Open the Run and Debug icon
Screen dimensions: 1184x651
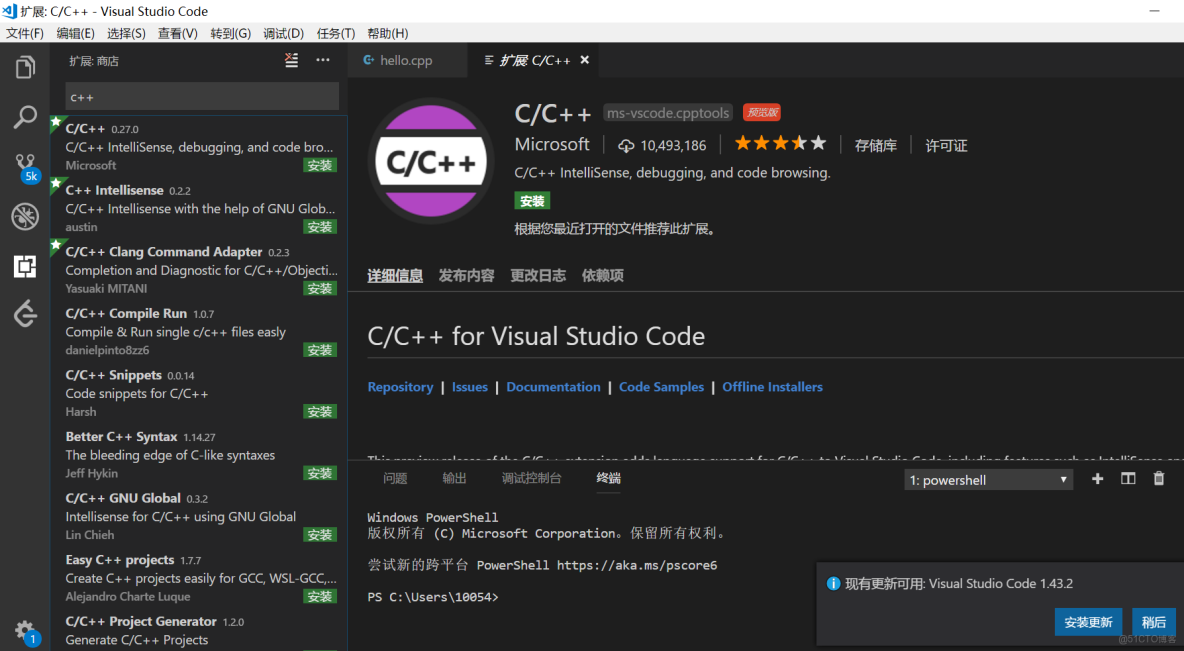(x=24, y=216)
